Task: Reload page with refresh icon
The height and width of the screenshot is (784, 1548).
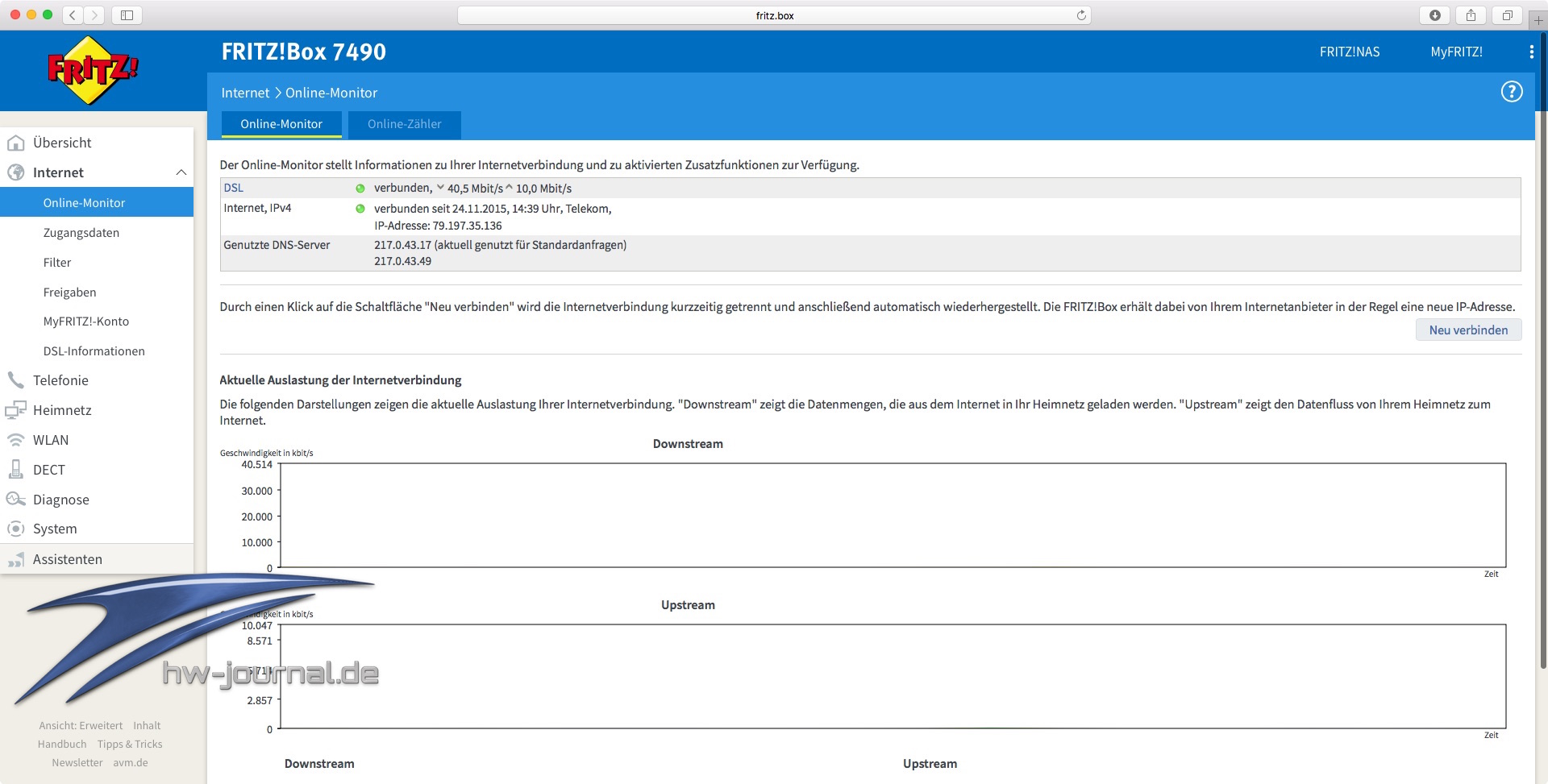Action: [1081, 15]
